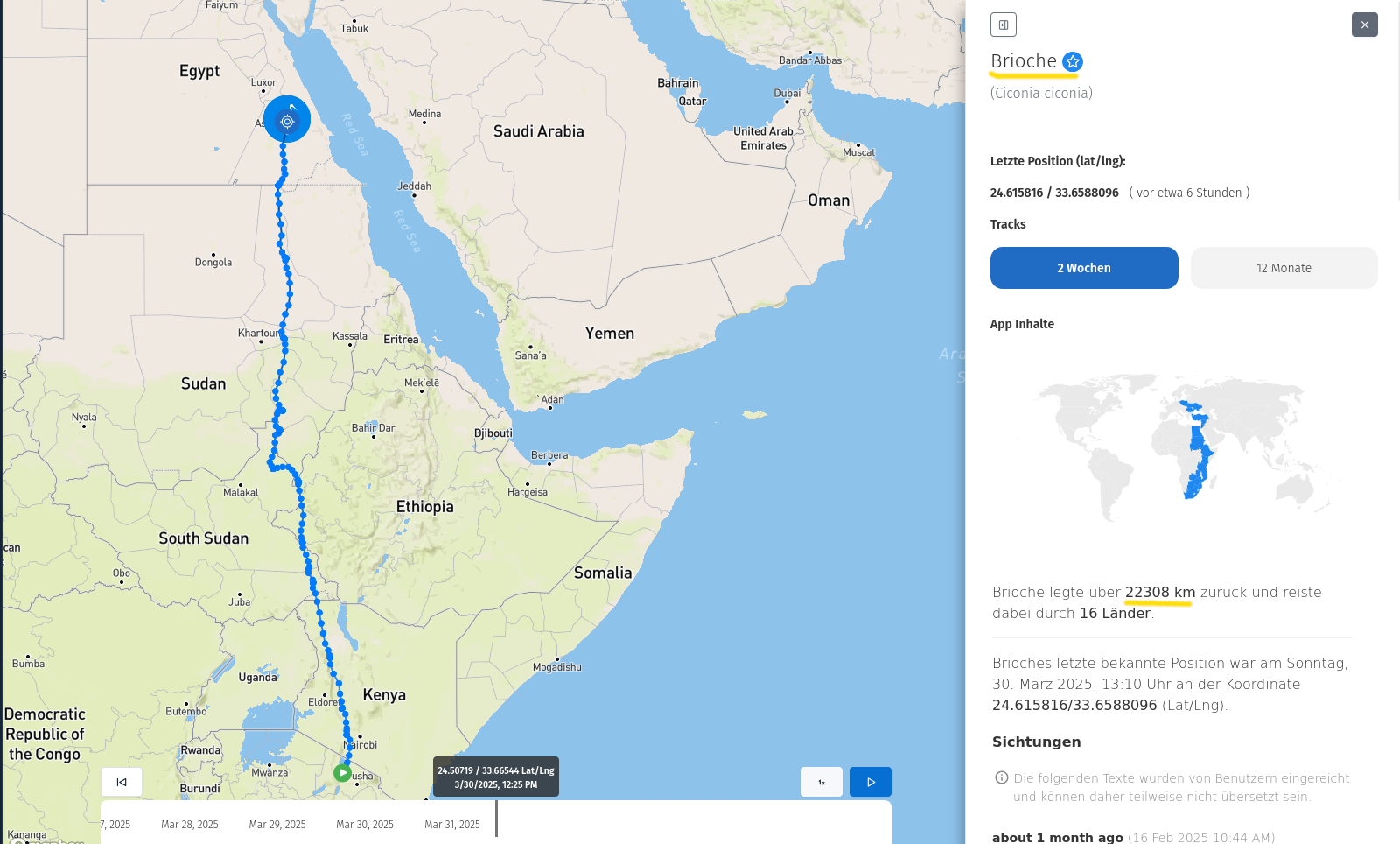The height and width of the screenshot is (844, 1400).
Task: Select Mar 28, 2025 on the timeline
Action: point(190,825)
